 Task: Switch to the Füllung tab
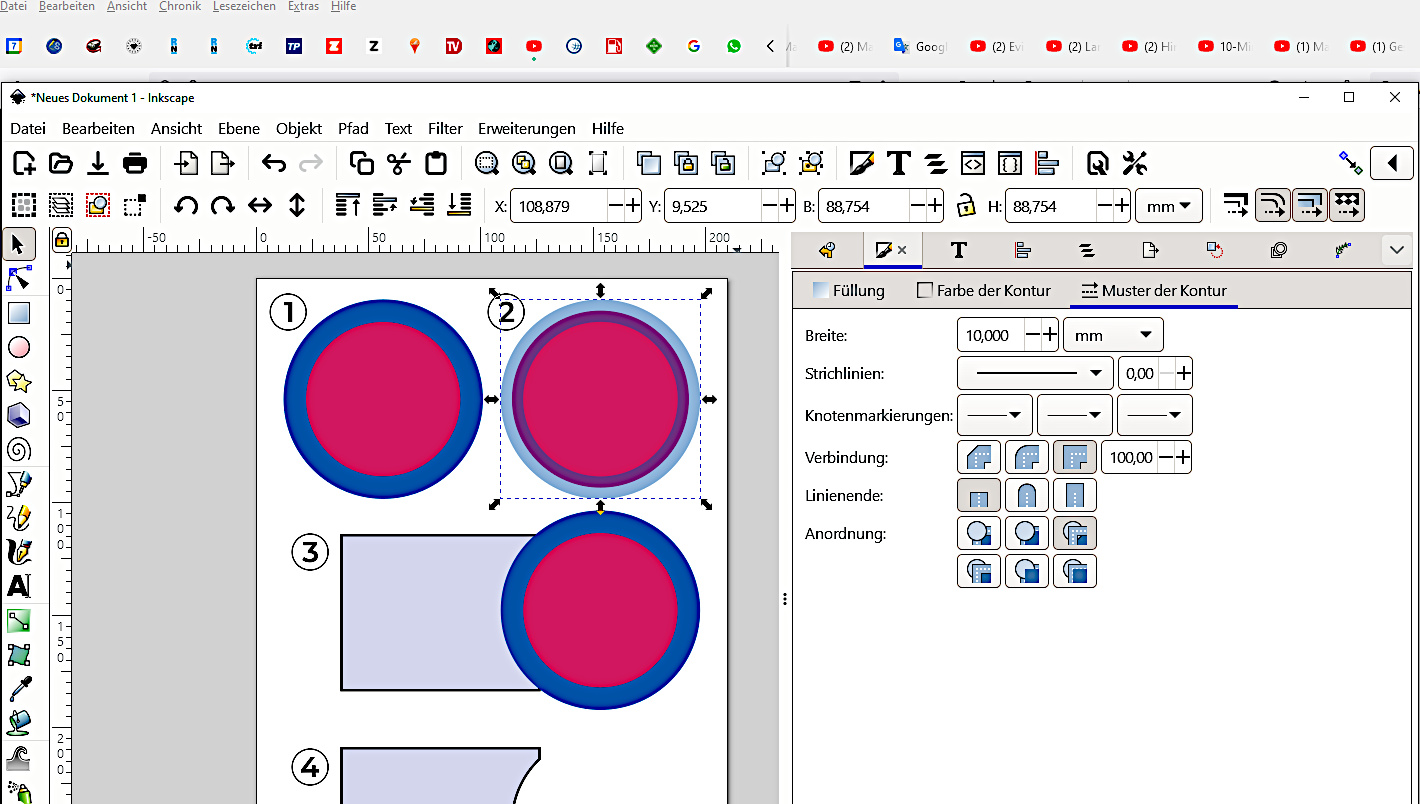click(849, 291)
